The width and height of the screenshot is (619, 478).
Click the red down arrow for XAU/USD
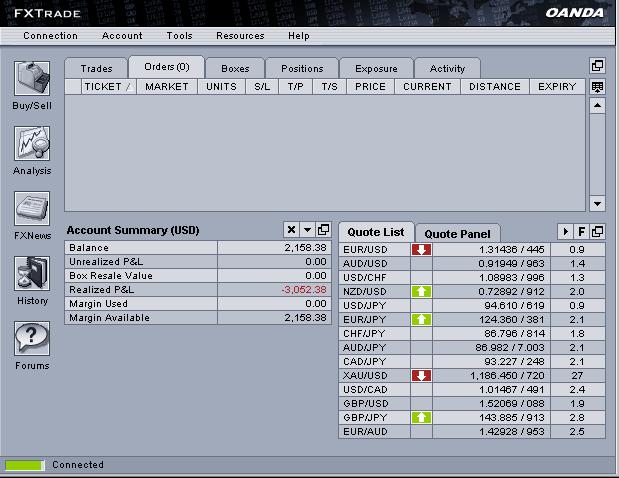pyautogui.click(x=421, y=375)
